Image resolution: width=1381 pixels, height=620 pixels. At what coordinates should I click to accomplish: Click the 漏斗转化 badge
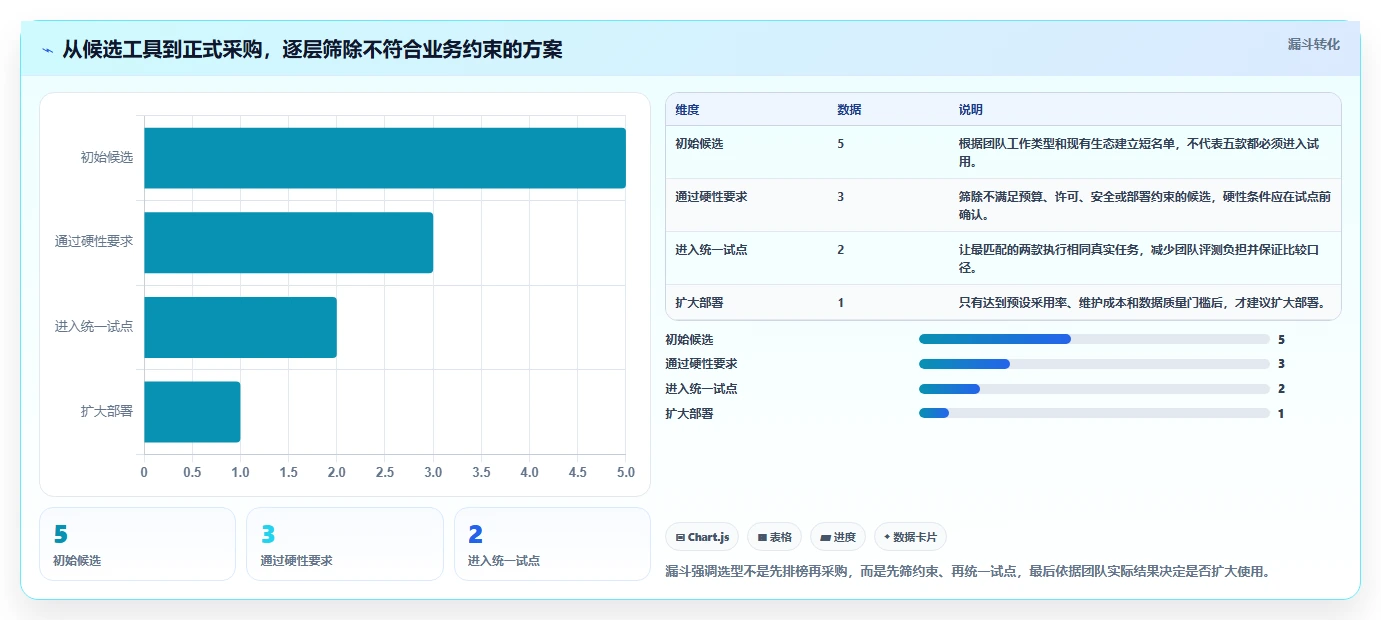pyautogui.click(x=1313, y=44)
